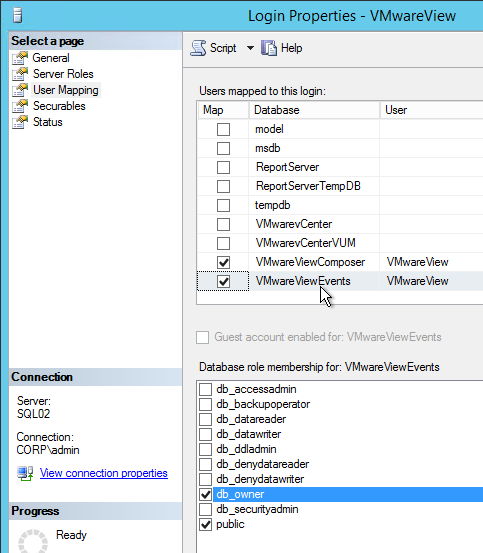Open the Script dropdown arrow

click(250, 48)
